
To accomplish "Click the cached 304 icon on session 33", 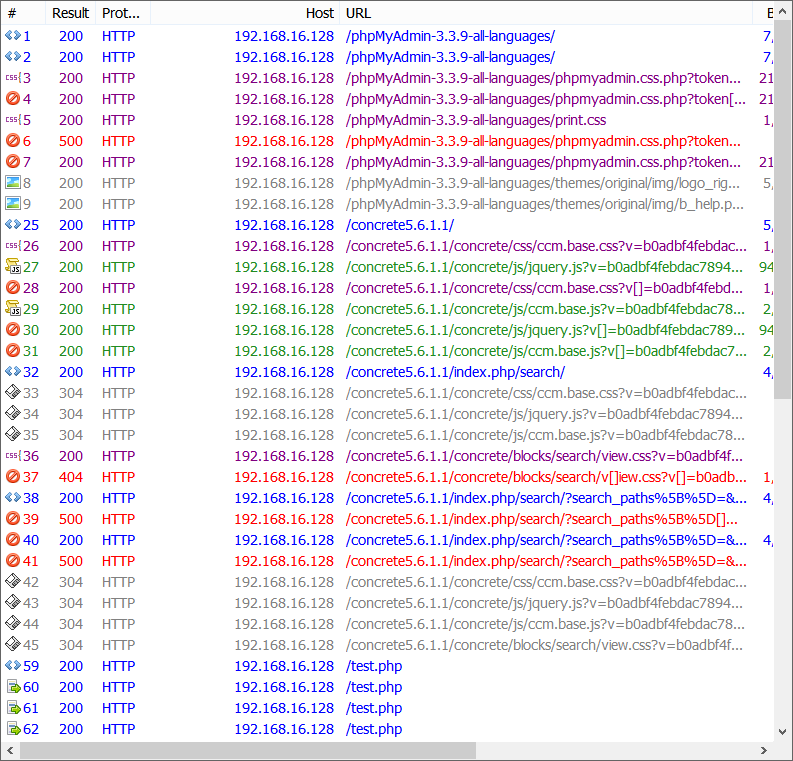I will pos(12,393).
